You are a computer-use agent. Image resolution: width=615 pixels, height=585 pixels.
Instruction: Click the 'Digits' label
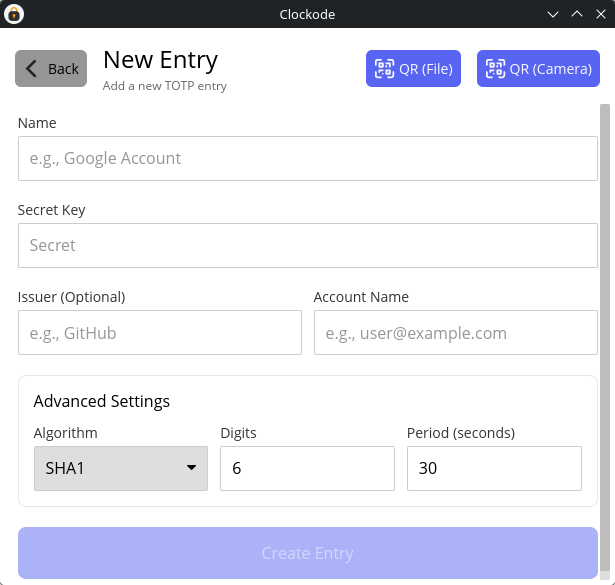[x=238, y=433]
